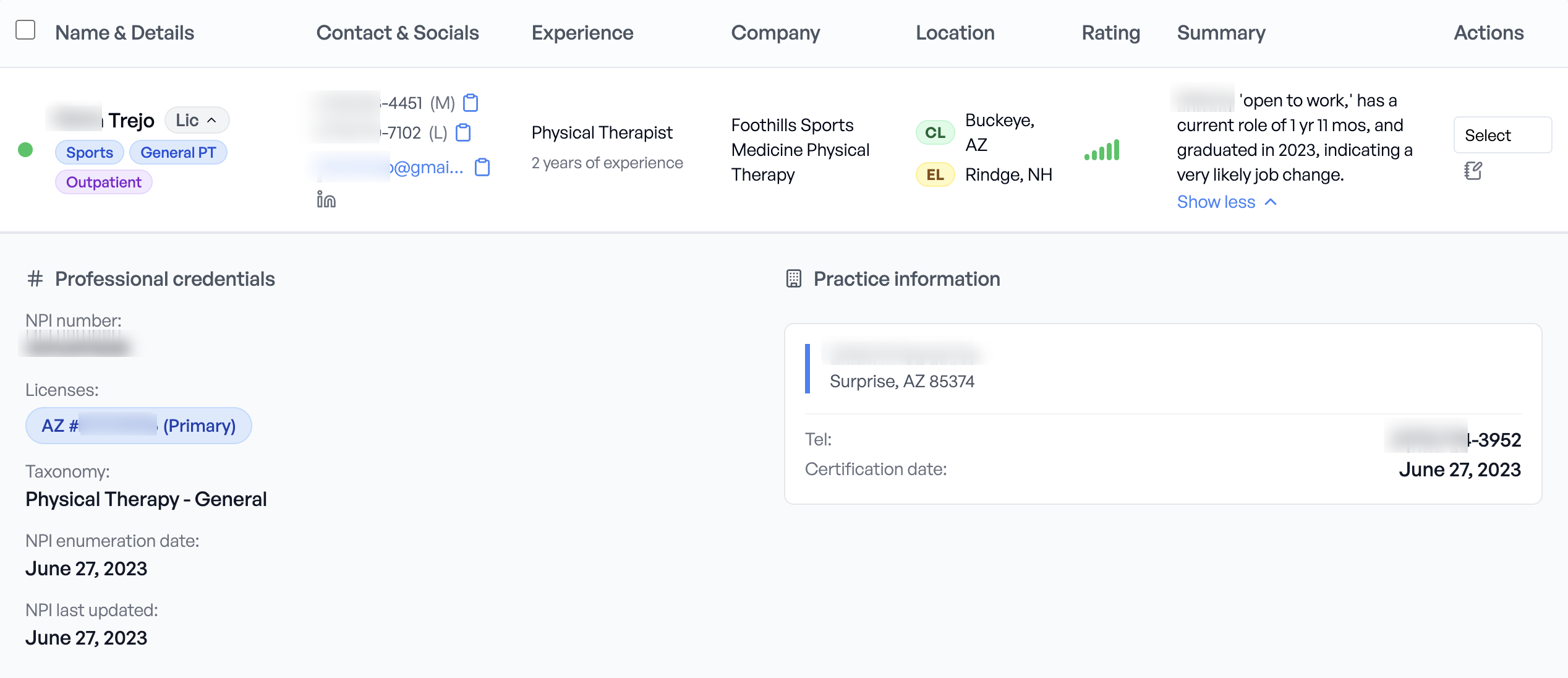Open the AZ Primary license badge
Viewport: 1568px width, 678px height.
(x=138, y=426)
